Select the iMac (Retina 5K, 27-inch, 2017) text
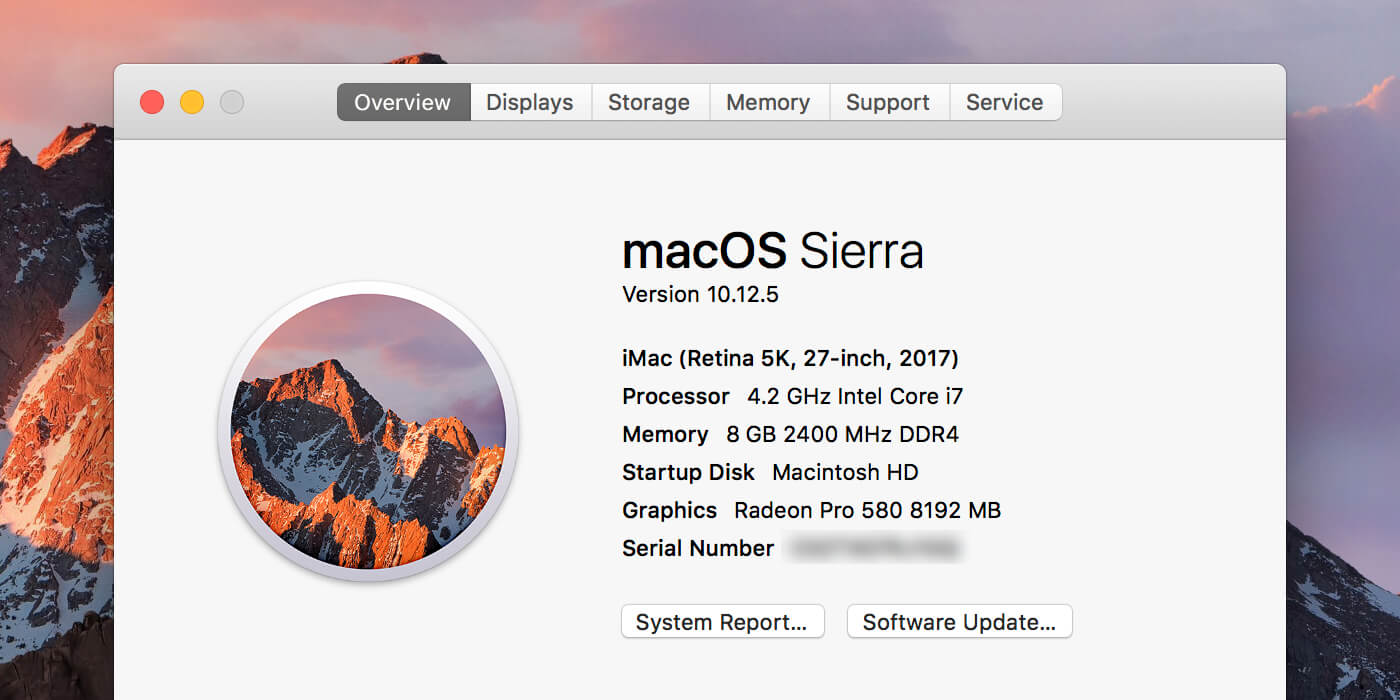Image resolution: width=1400 pixels, height=700 pixels. click(x=790, y=358)
